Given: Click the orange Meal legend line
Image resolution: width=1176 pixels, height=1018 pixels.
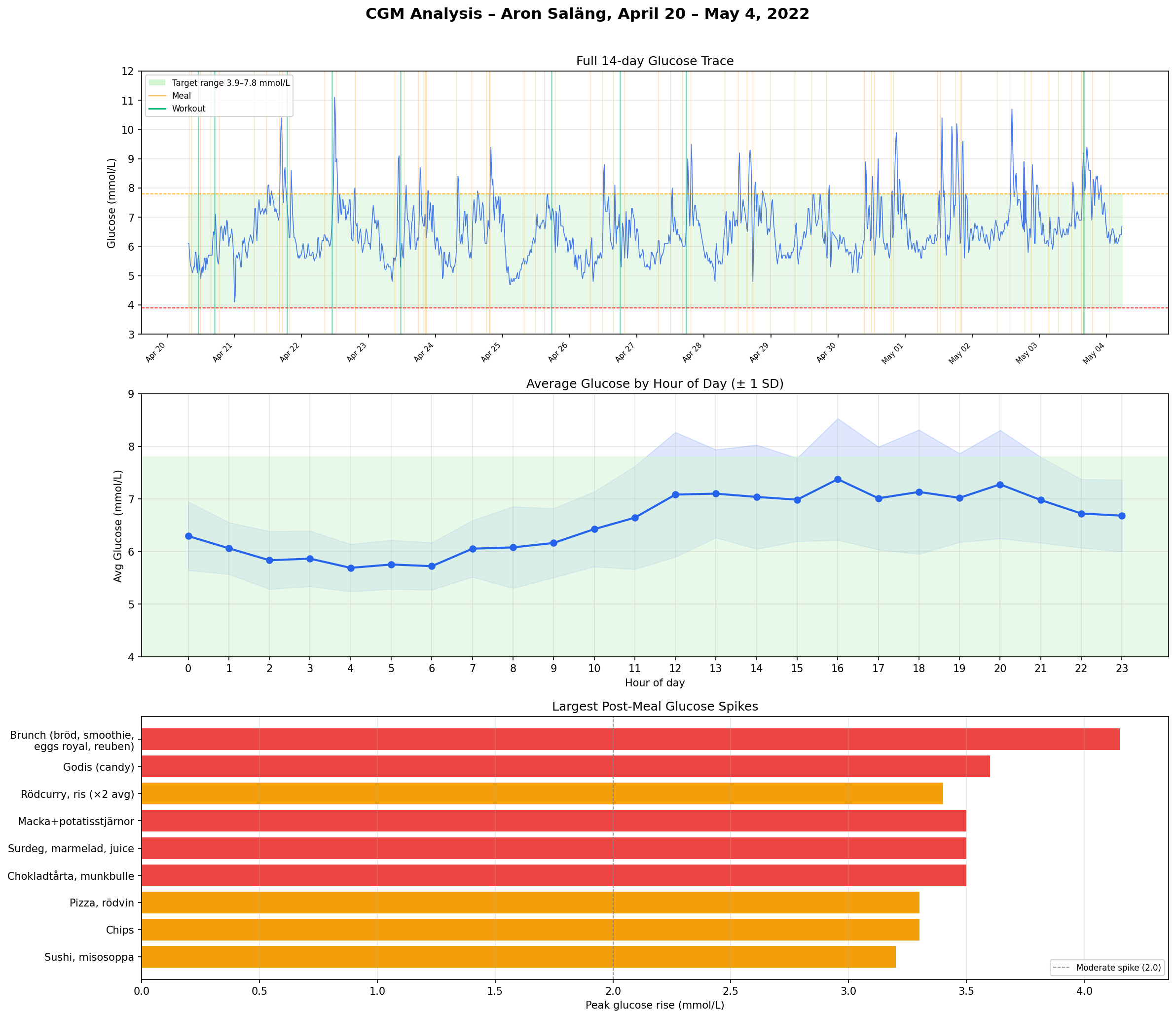Looking at the screenshot, I should pyautogui.click(x=157, y=96).
